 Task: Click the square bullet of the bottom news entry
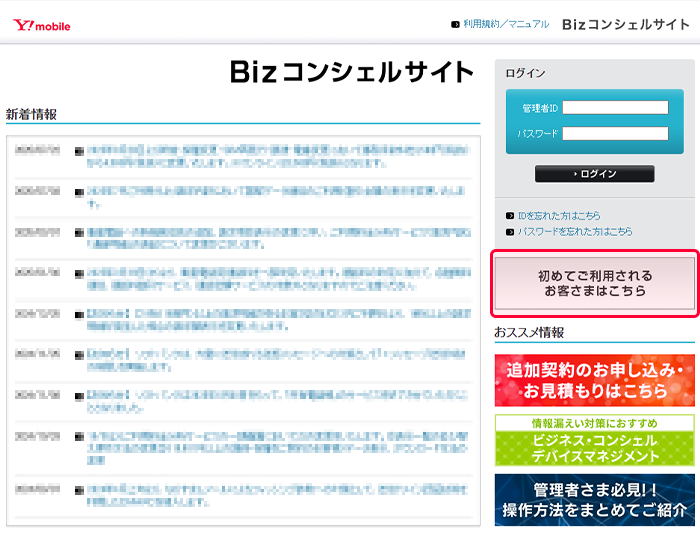click(x=79, y=490)
